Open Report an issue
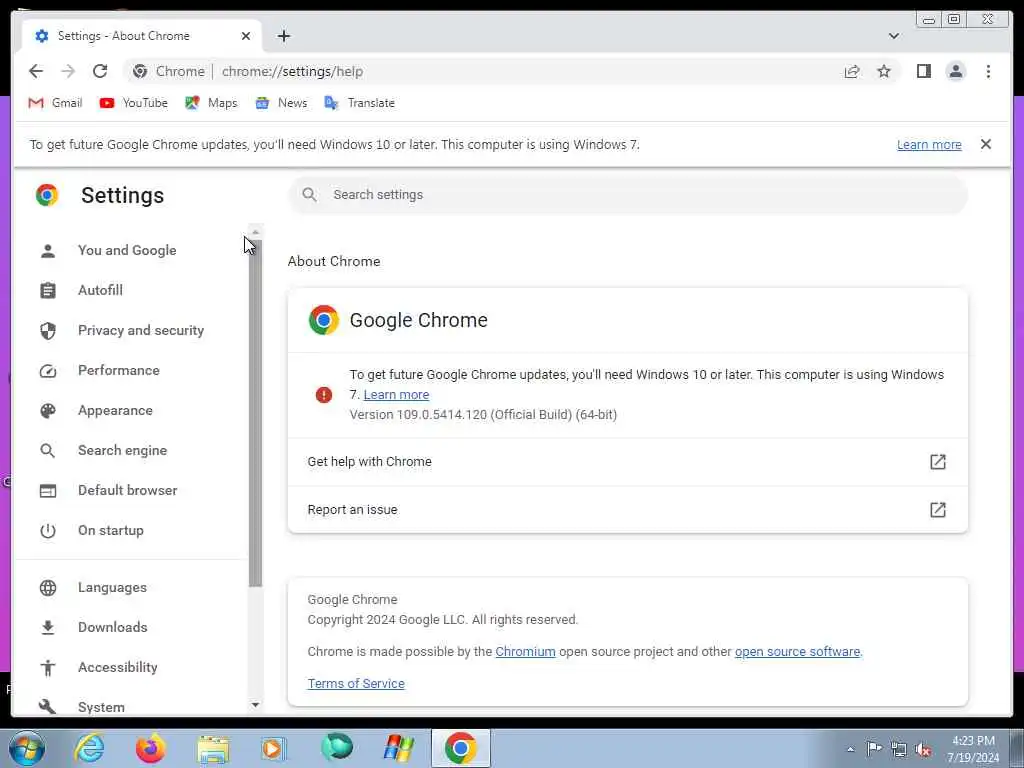 (x=628, y=510)
